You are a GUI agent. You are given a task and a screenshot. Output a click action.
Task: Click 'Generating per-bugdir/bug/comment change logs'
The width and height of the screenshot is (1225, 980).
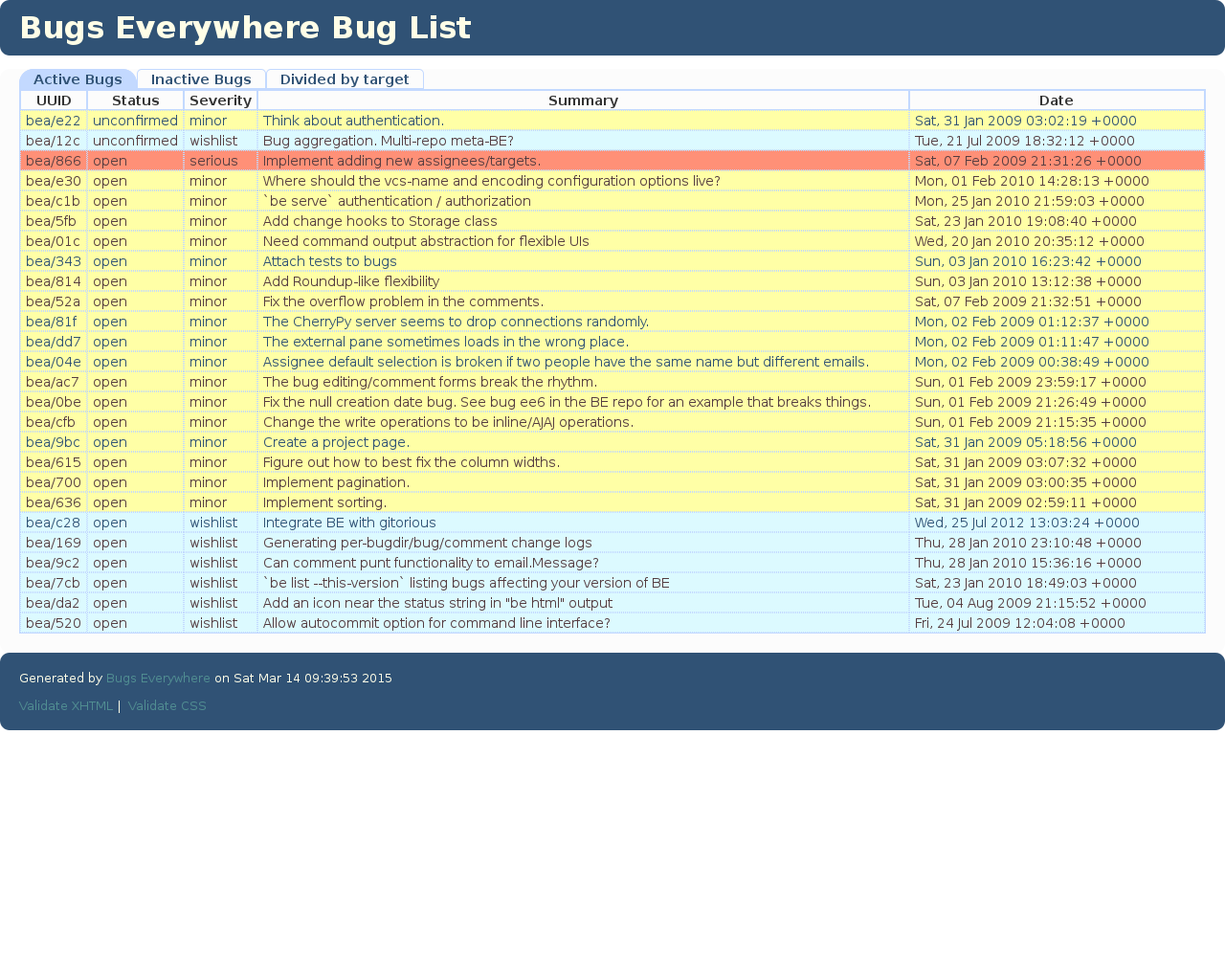point(428,543)
